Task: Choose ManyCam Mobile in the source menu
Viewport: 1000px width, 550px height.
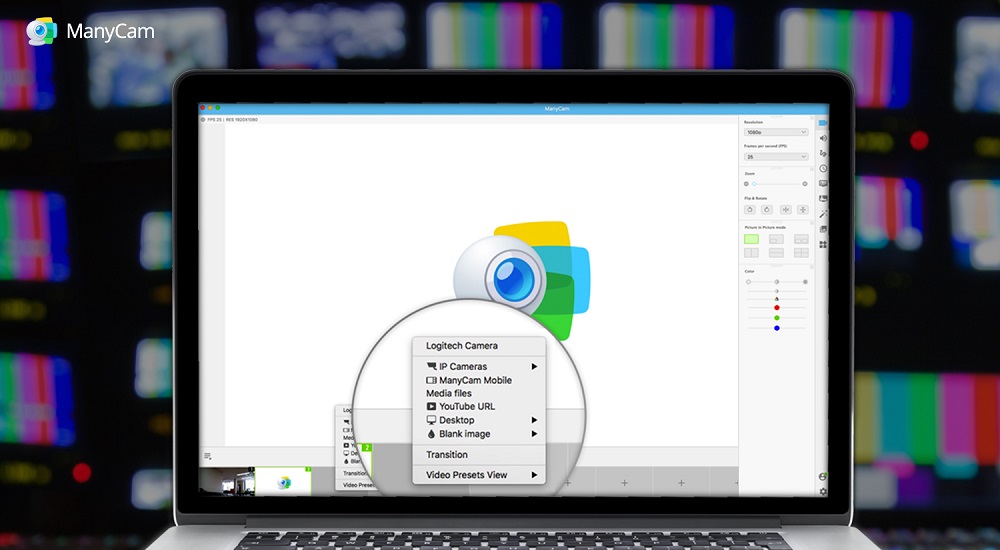Action: tap(469, 380)
